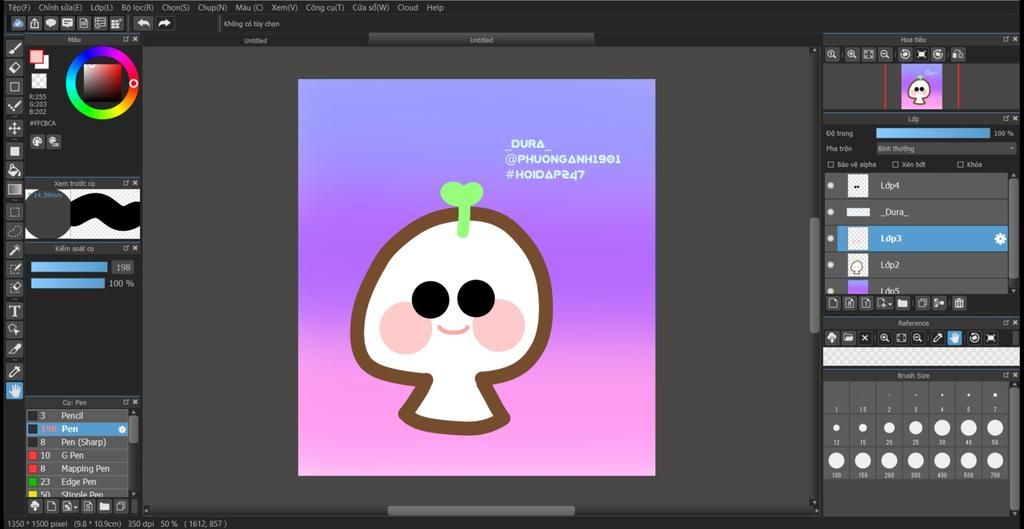This screenshot has height=529, width=1024.
Task: Select the Lasso tool
Action: point(14,231)
